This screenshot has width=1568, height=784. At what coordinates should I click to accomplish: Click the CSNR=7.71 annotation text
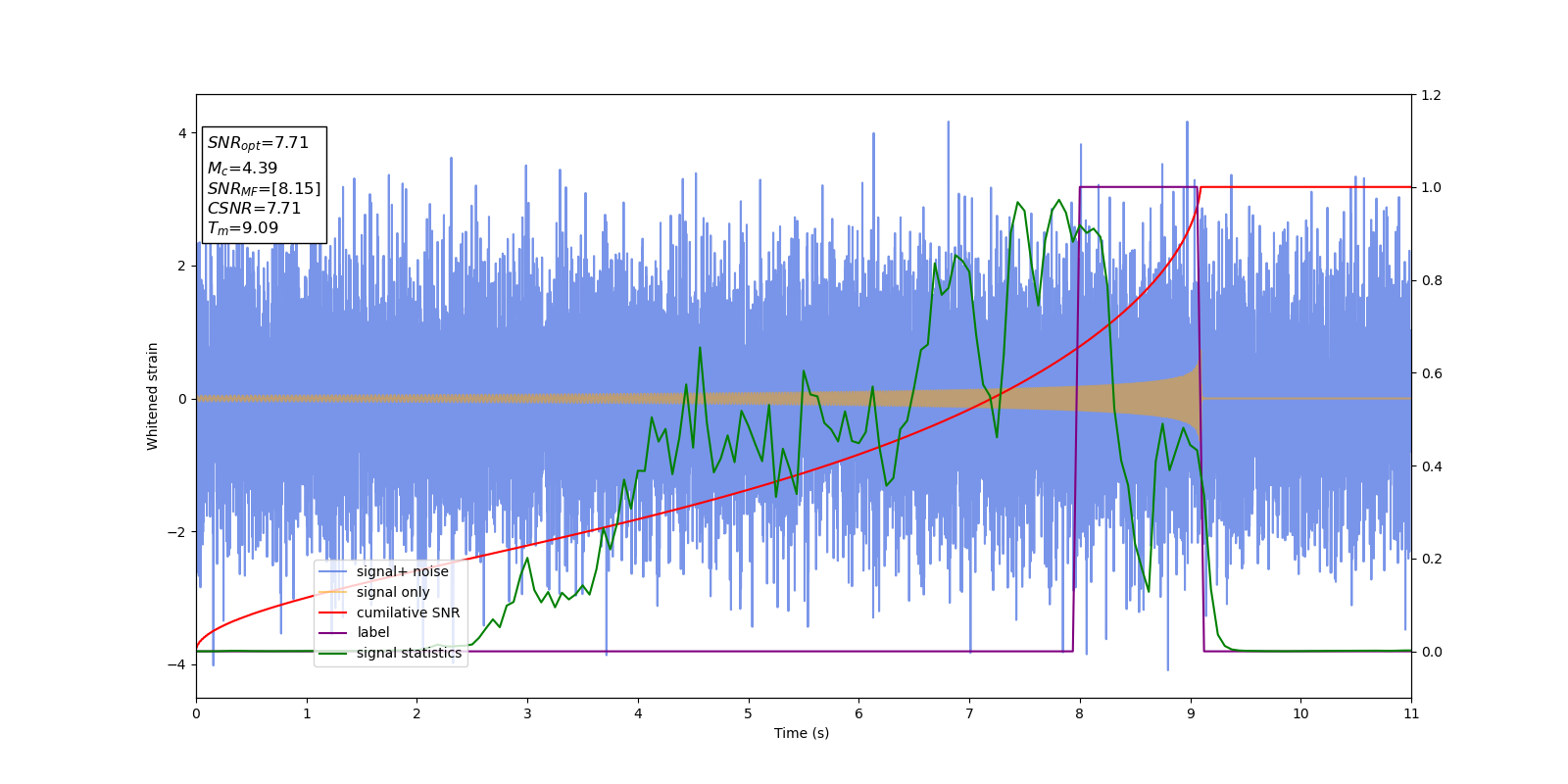(x=254, y=209)
